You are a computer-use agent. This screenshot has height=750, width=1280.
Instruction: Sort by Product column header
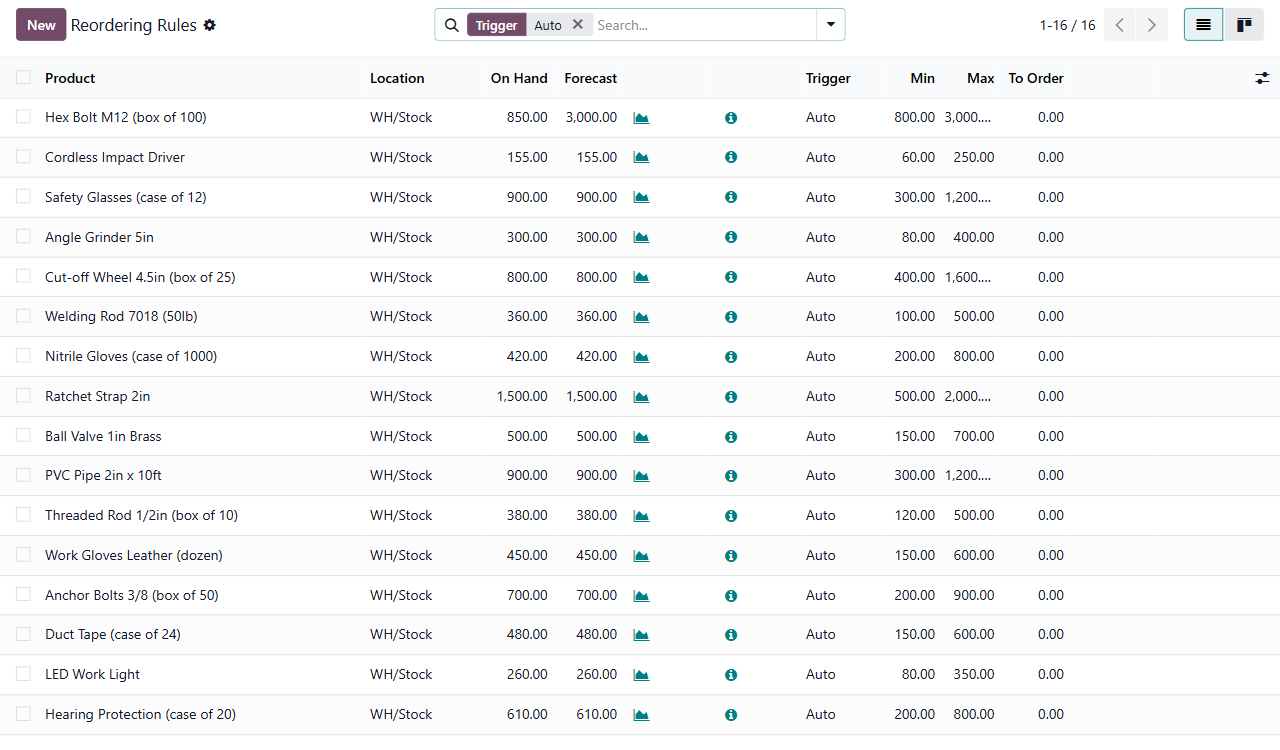point(70,78)
